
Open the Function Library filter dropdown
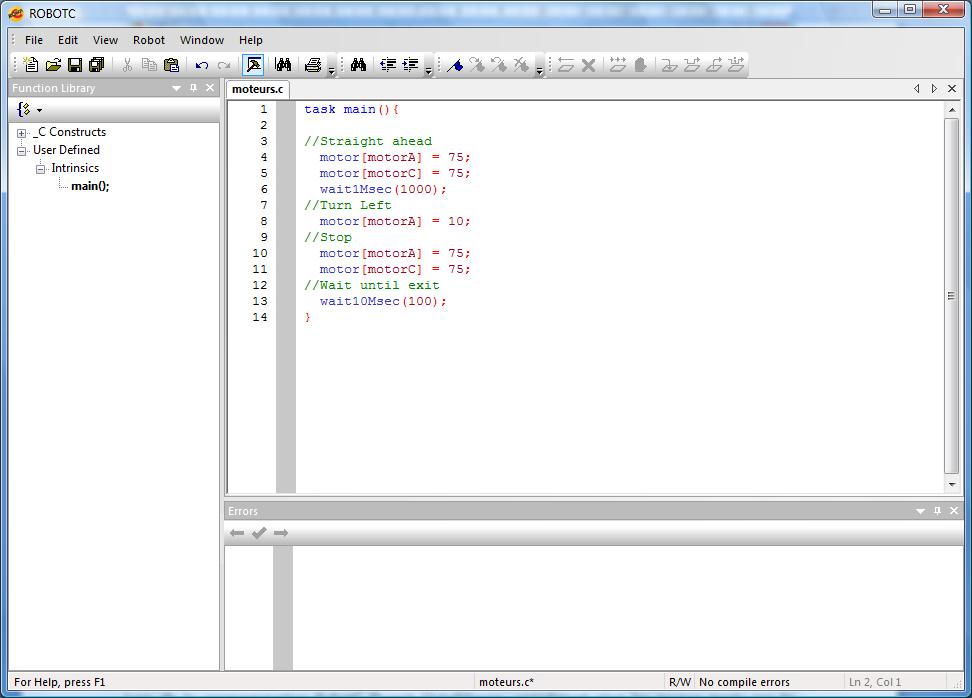pyautogui.click(x=29, y=110)
